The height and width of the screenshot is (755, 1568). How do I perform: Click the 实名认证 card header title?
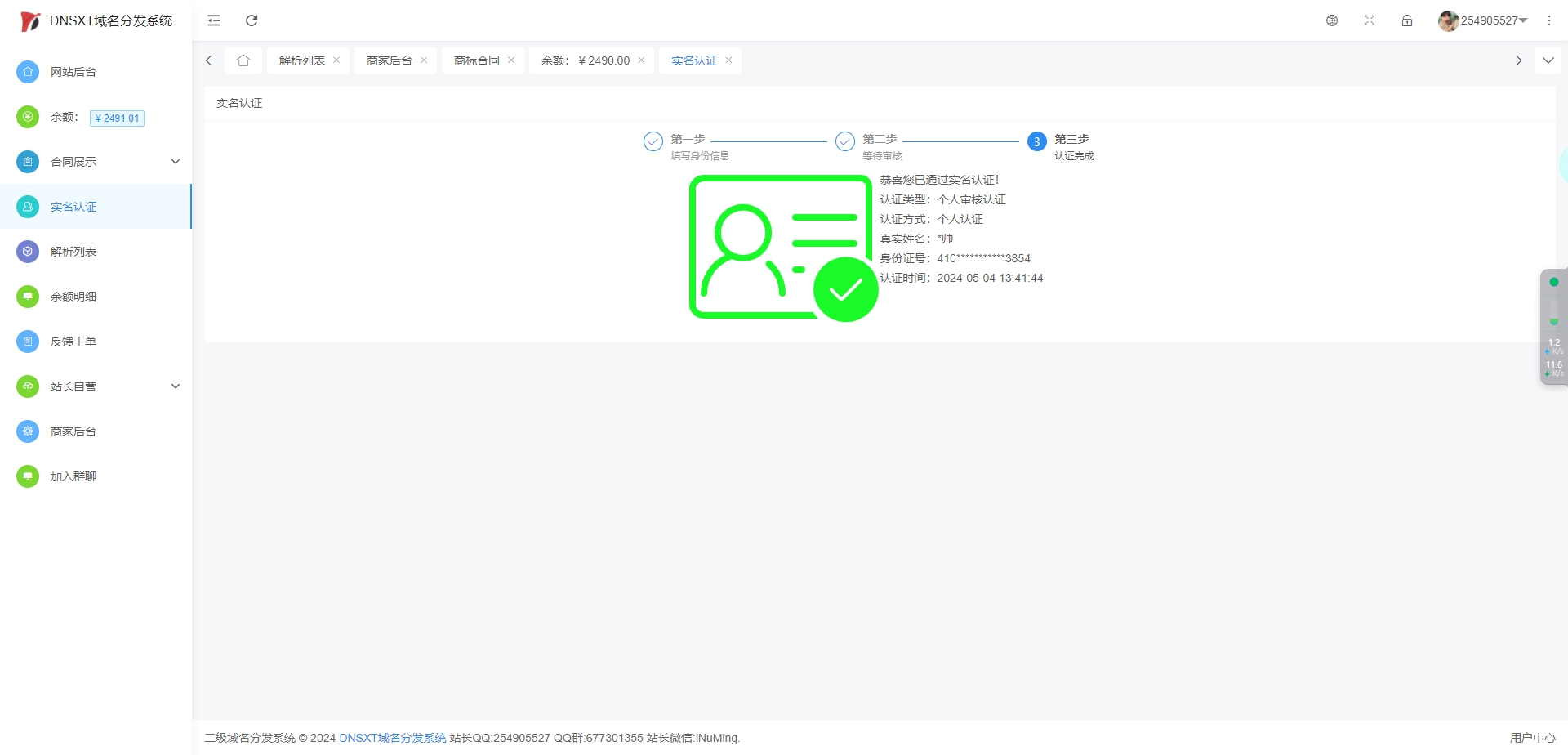coord(239,103)
